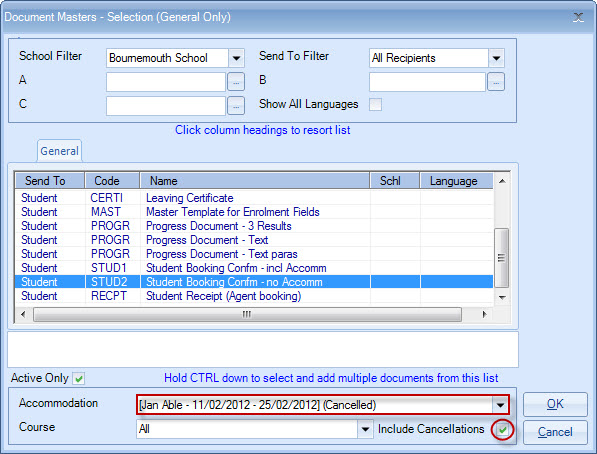Click the browse button next to field C
Screen dimensions: 597x454
pos(236,106)
